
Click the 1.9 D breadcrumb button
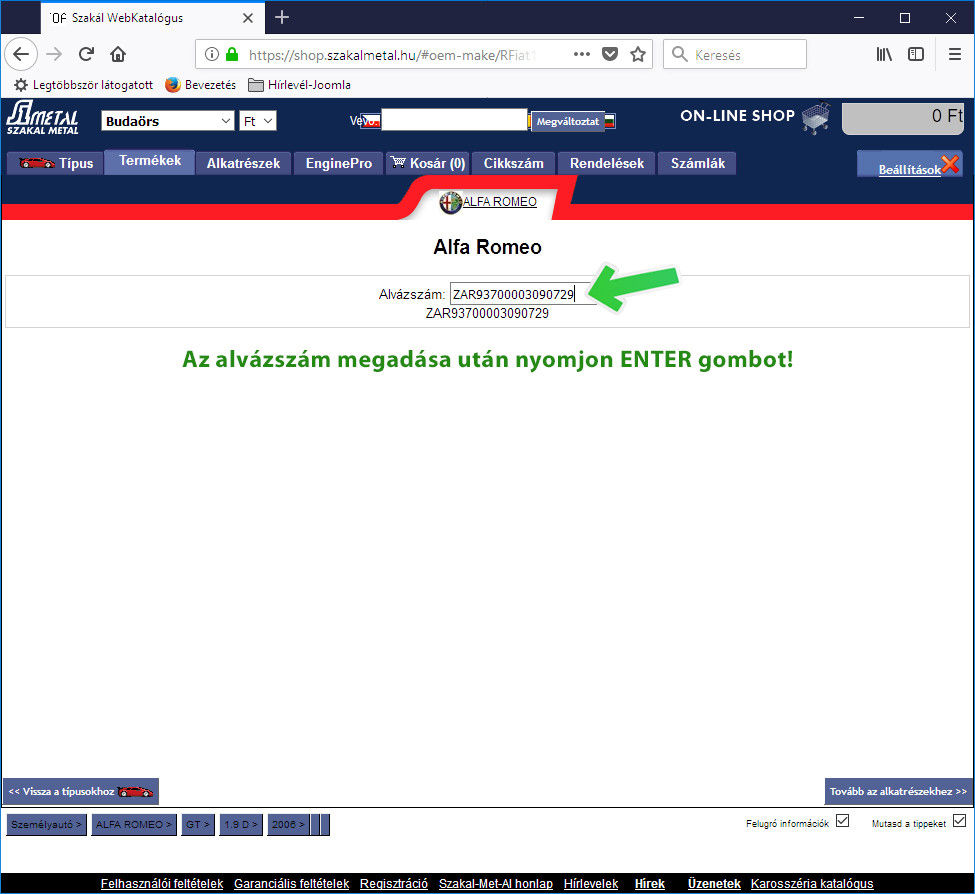pos(241,824)
